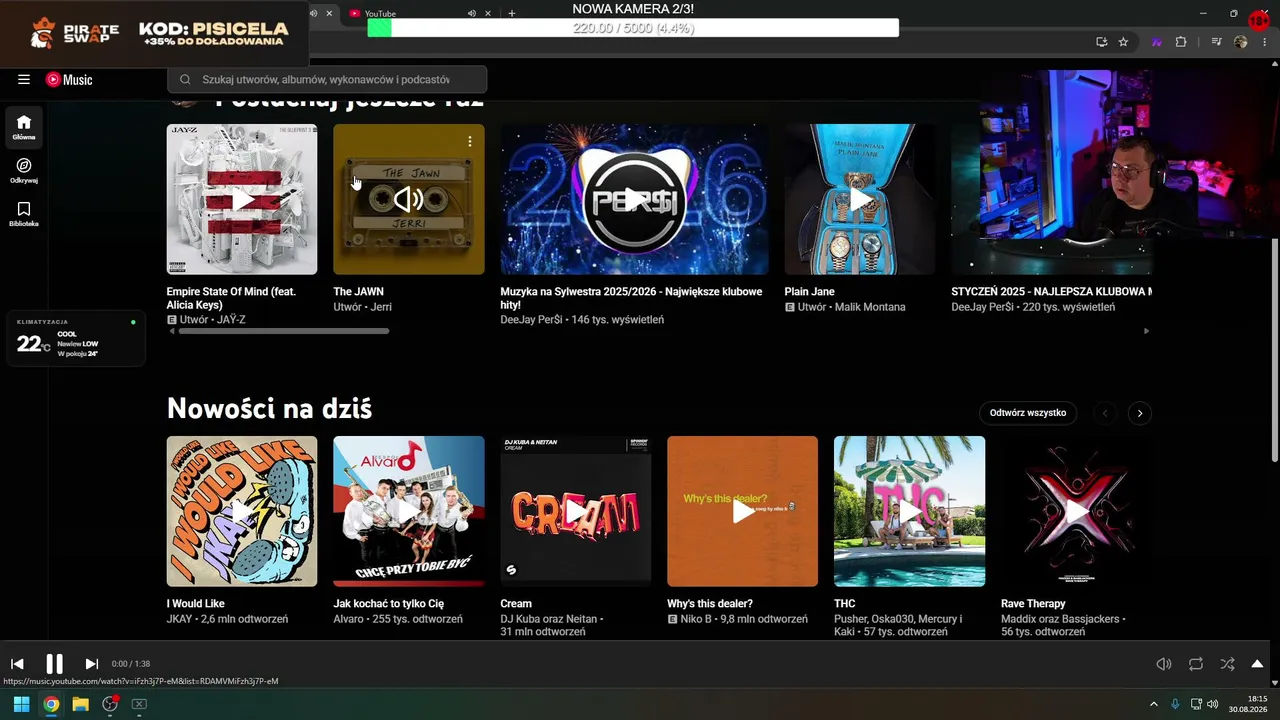The width and height of the screenshot is (1280, 720).
Task: Play Empire State Of Mind thumbnail
Action: click(x=242, y=199)
